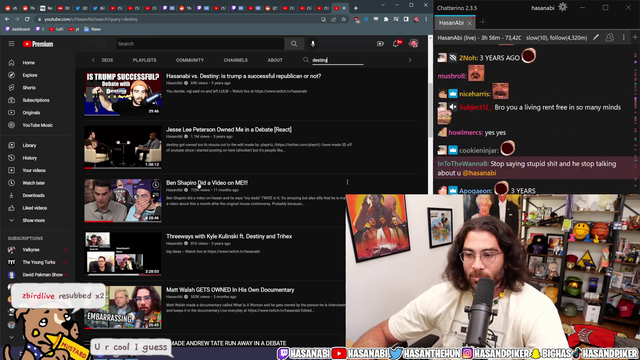The image size is (640, 360).
Task: Open Jesse Lee Peterson Owned Me video
Action: pyautogui.click(x=229, y=129)
